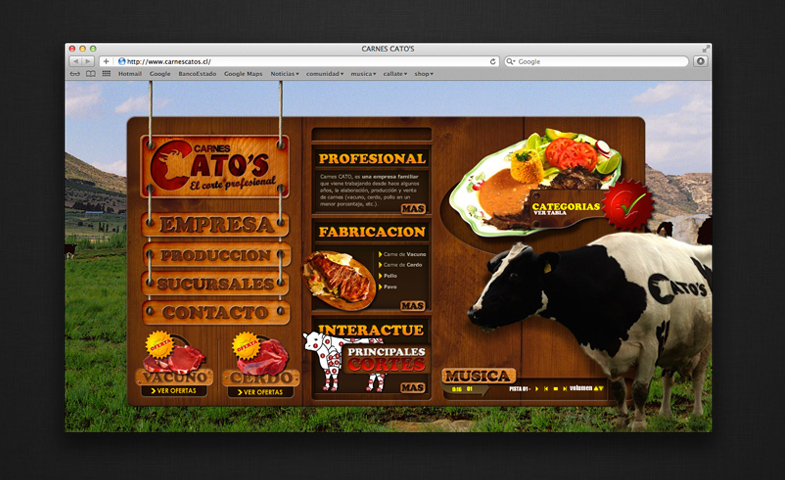This screenshot has width=785, height=480.
Task: Click the OFERTA badge on Vacuno meat
Action: (x=159, y=344)
